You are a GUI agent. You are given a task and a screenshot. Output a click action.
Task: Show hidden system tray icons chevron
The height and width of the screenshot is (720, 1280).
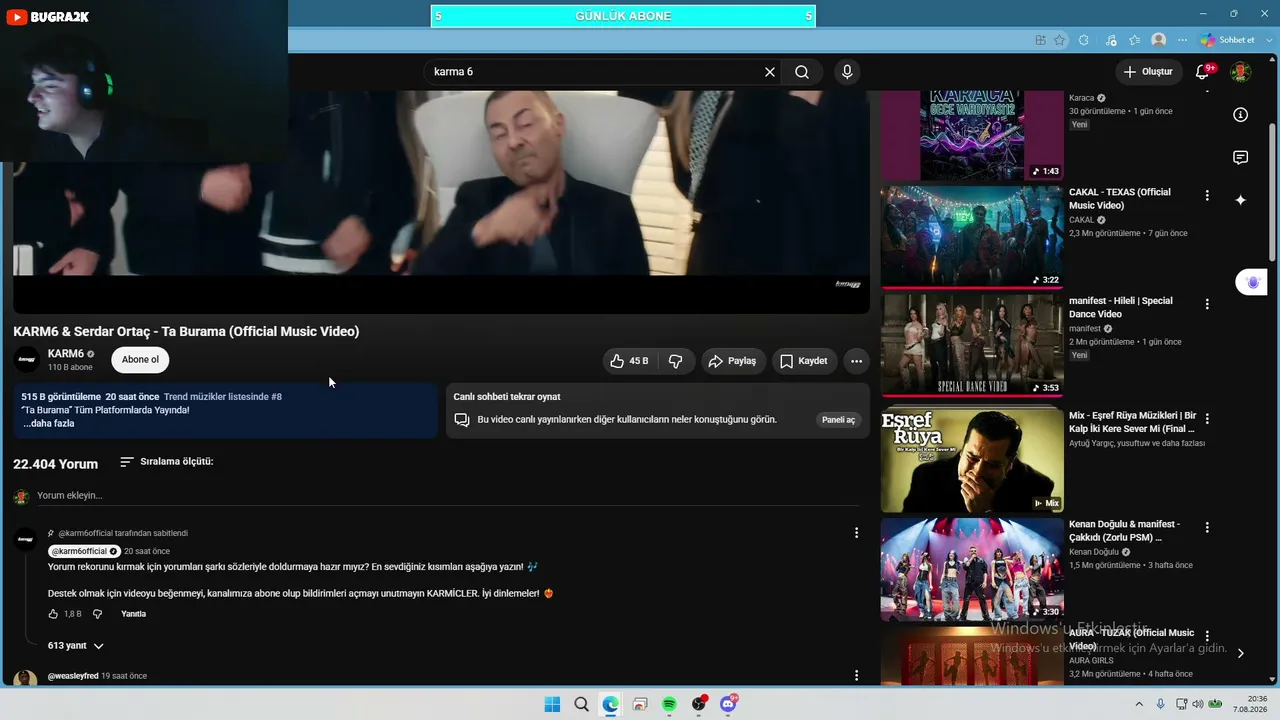tap(1139, 704)
